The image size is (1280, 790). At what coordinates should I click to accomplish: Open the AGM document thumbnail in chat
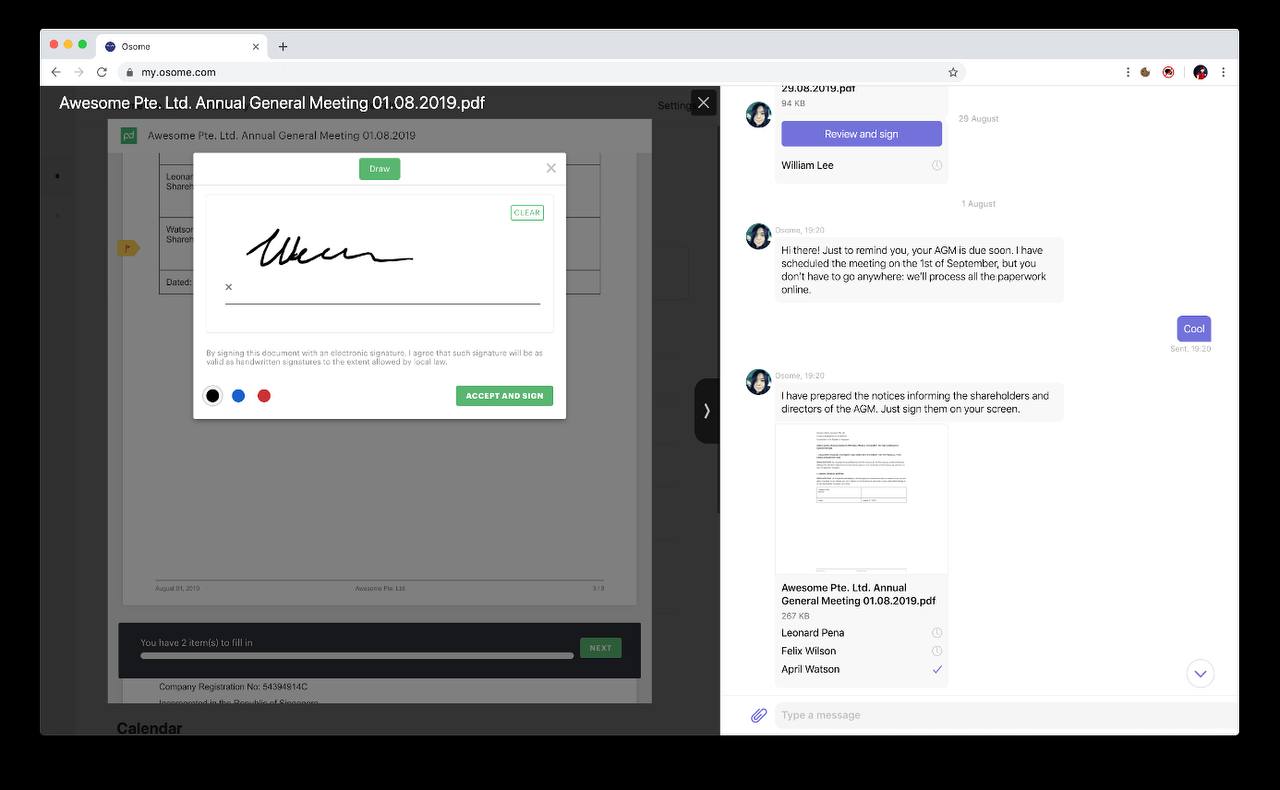(x=861, y=499)
